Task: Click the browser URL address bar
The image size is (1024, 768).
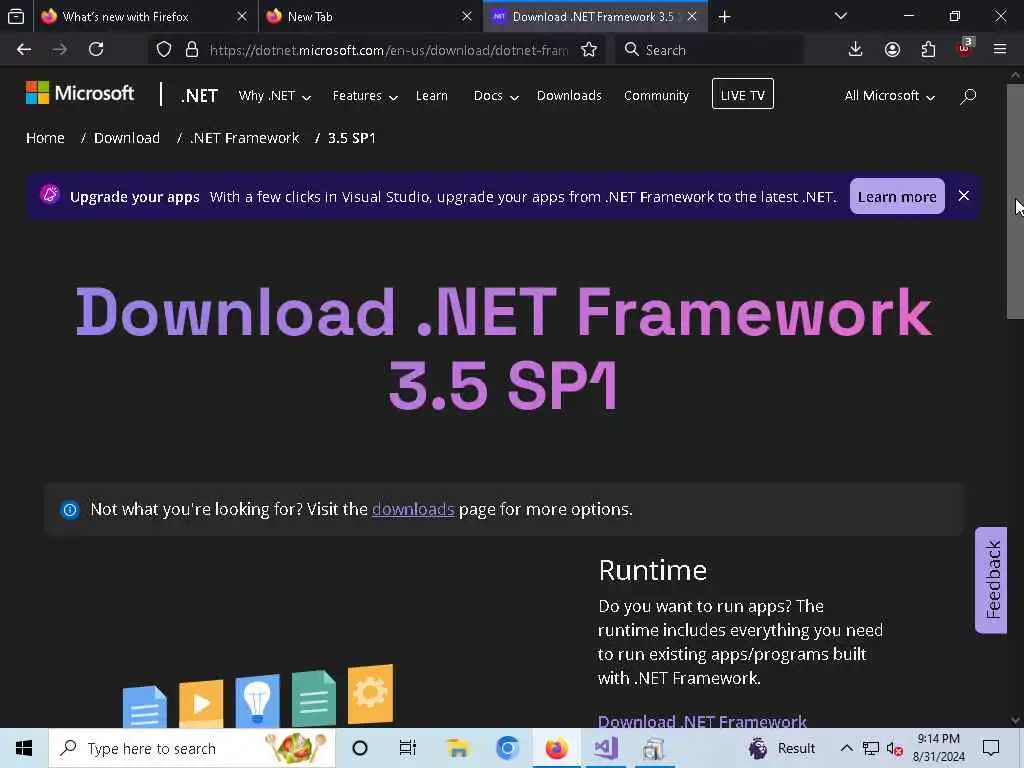Action: (388, 50)
